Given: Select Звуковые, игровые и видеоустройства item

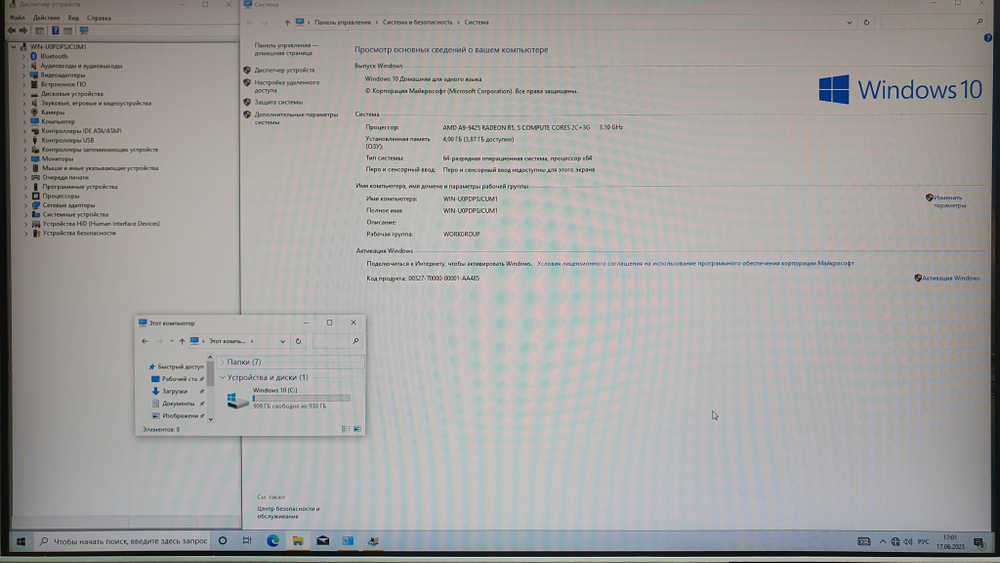Looking at the screenshot, I should point(96,103).
